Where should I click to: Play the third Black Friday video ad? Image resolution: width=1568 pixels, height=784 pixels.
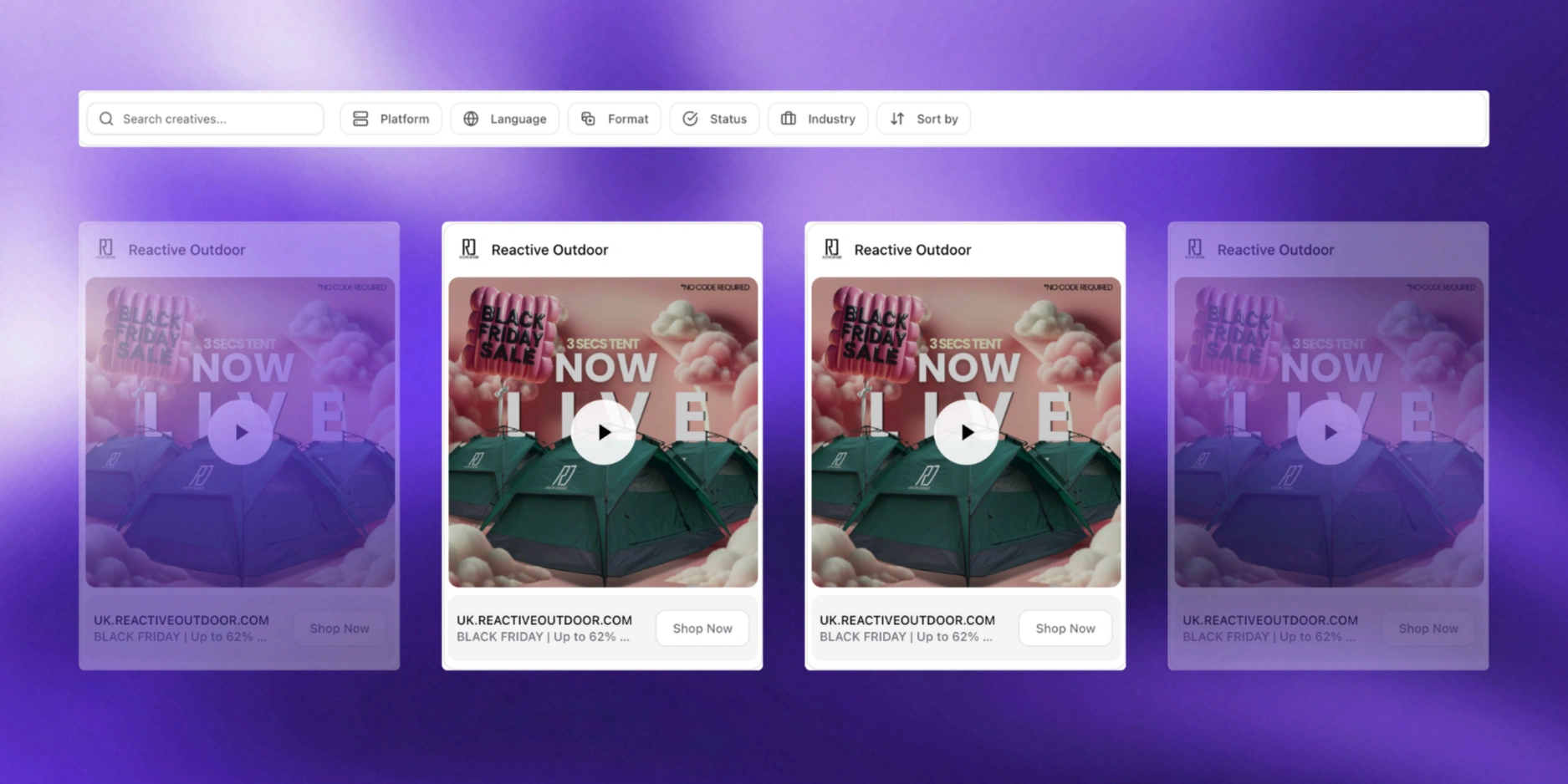point(966,432)
